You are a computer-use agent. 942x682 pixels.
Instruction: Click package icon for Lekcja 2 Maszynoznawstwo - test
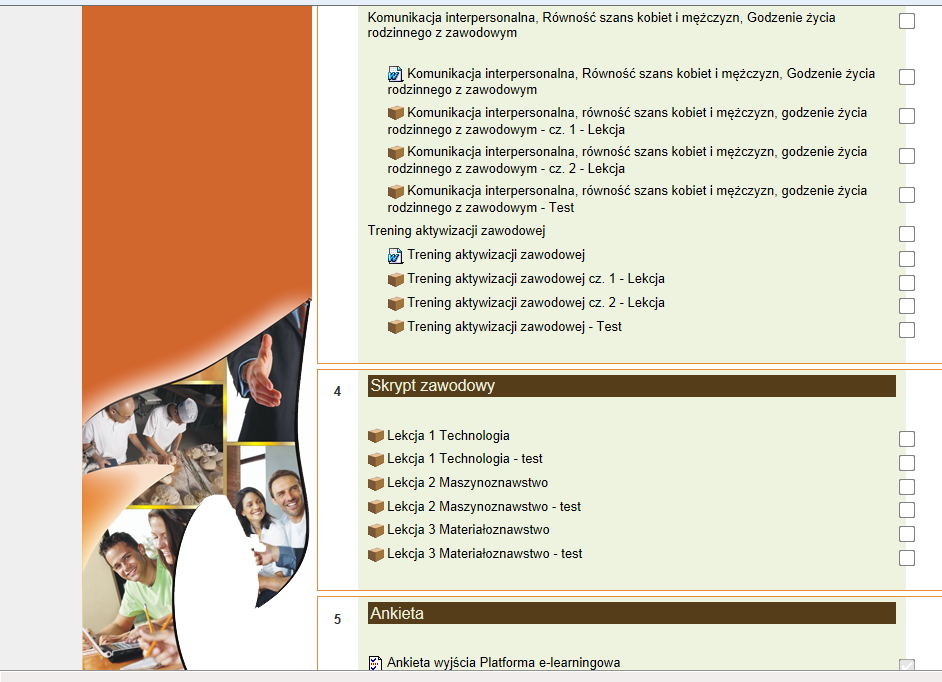(x=375, y=507)
